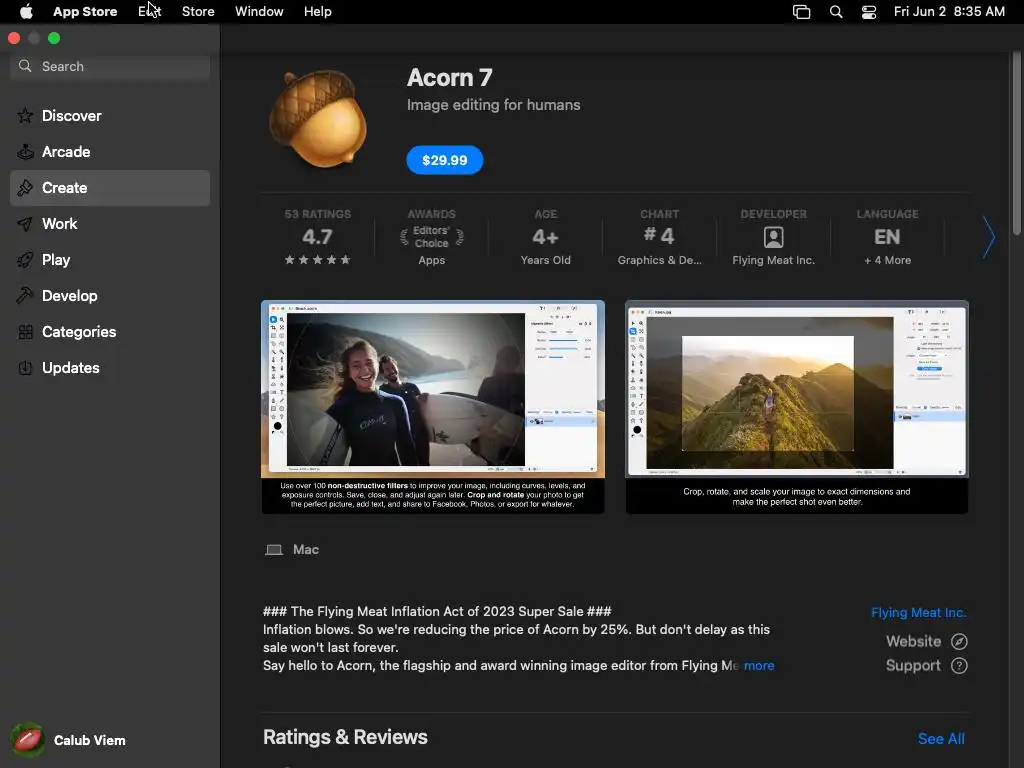Open the Help menu

tap(317, 12)
